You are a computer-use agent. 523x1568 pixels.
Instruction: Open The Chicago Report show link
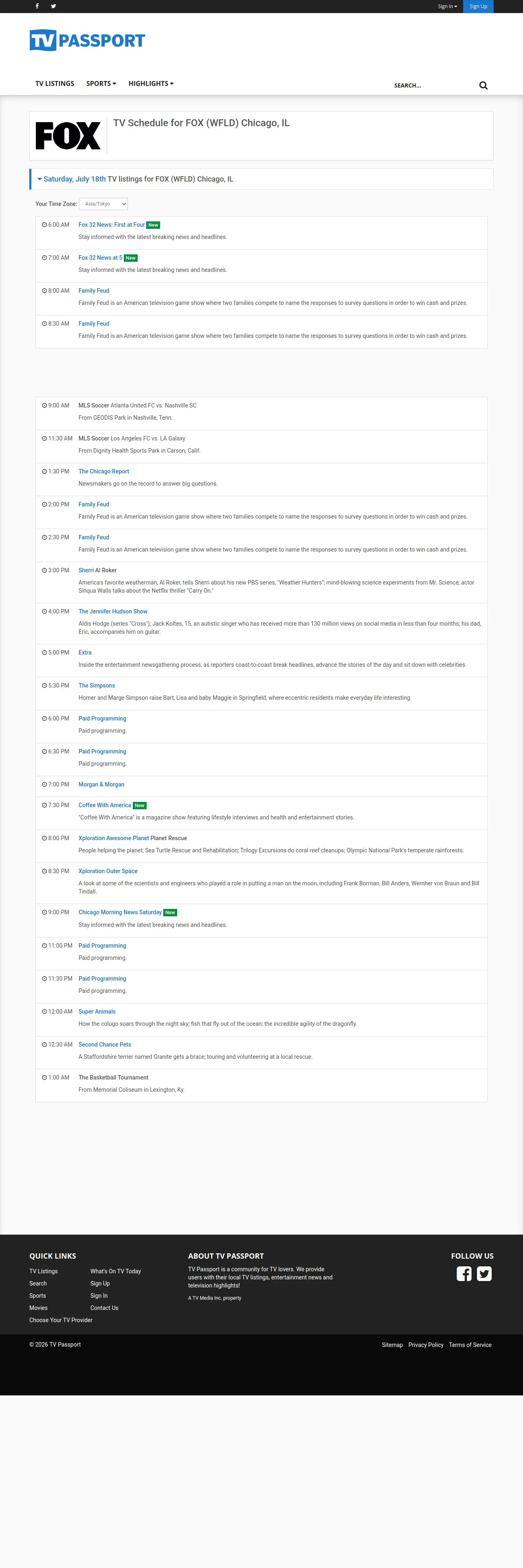(103, 471)
